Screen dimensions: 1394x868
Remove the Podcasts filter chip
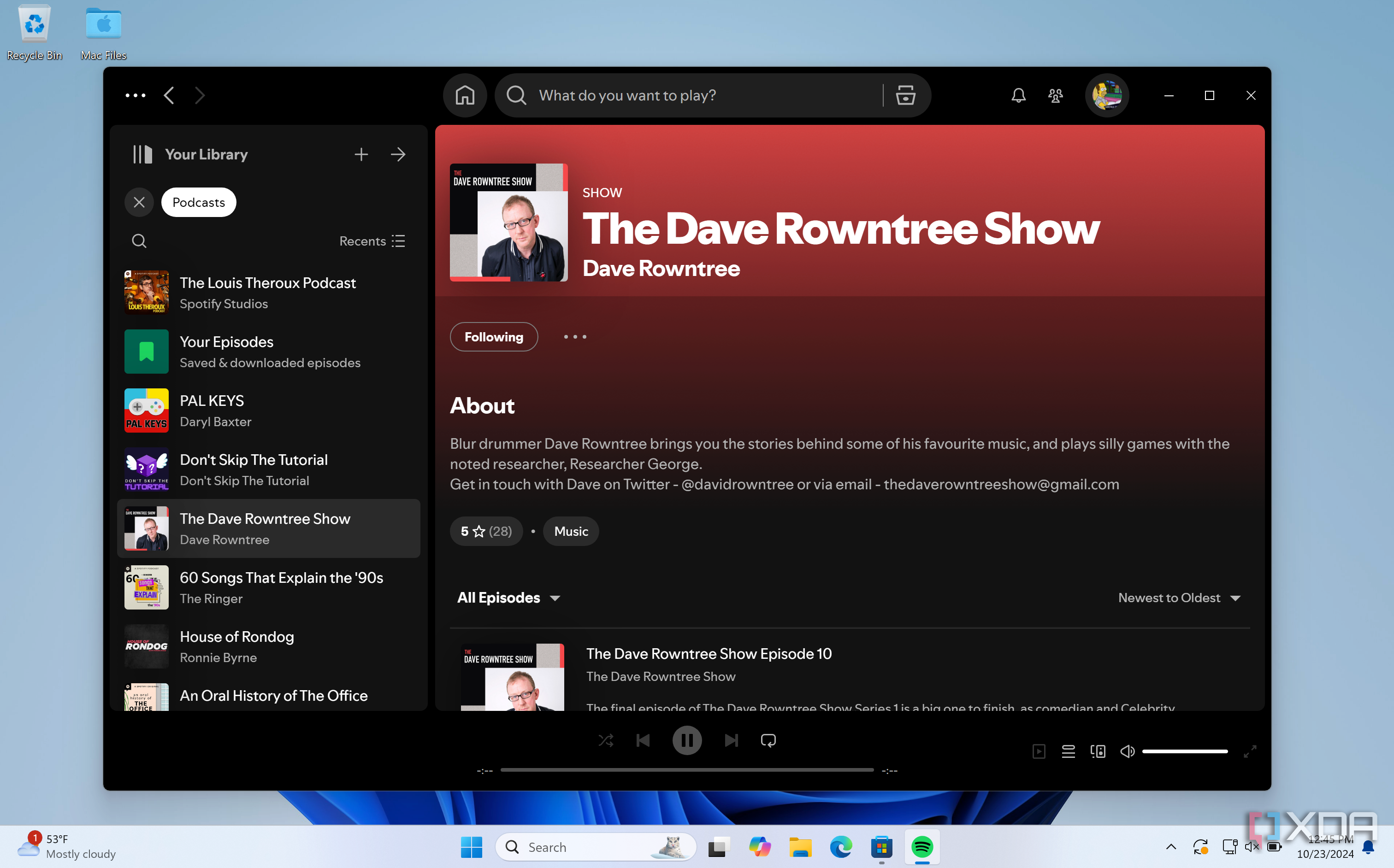click(x=139, y=202)
